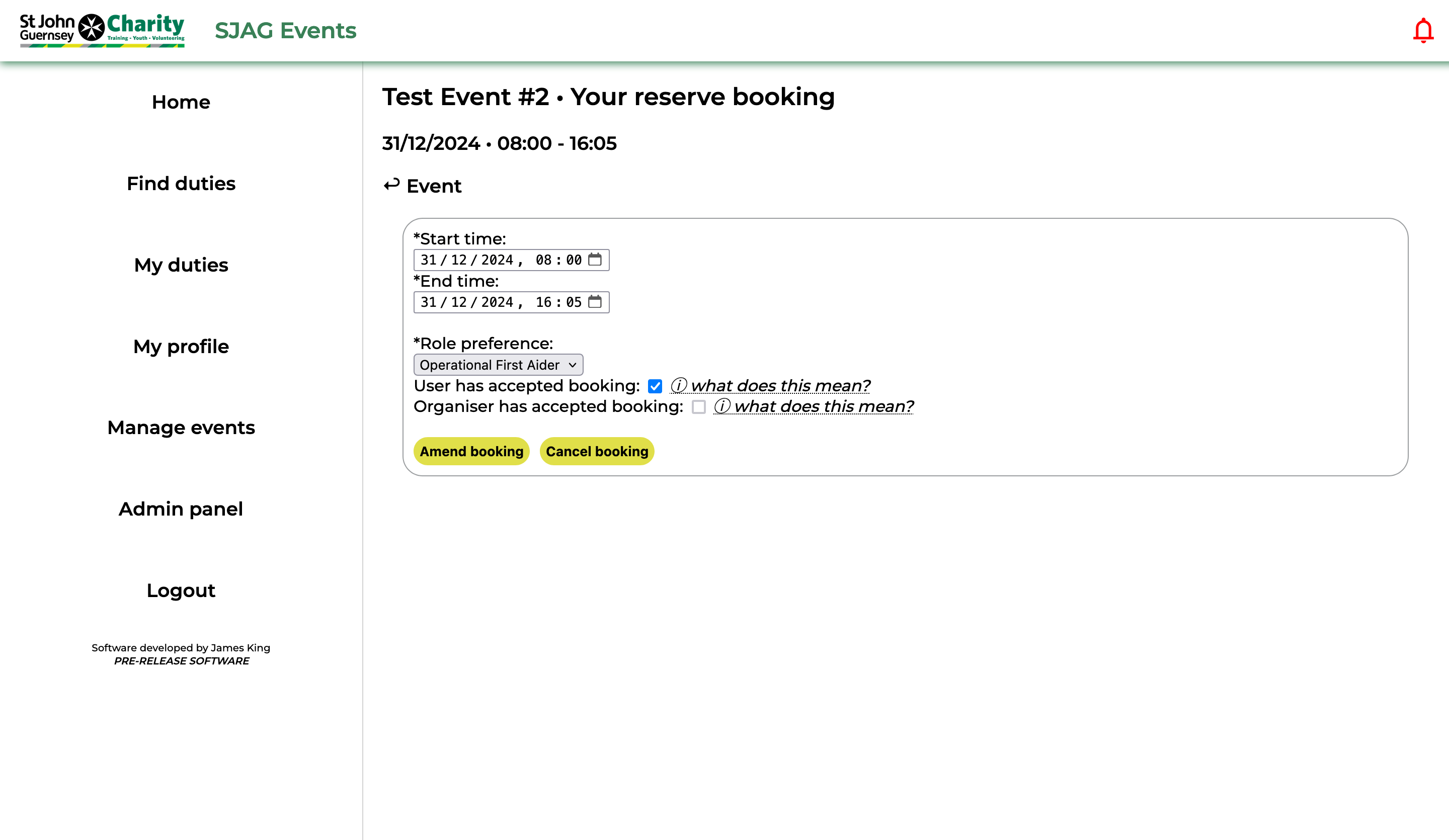Viewport: 1449px width, 840px height.
Task: Open the Find duties menu item
Action: tap(181, 184)
